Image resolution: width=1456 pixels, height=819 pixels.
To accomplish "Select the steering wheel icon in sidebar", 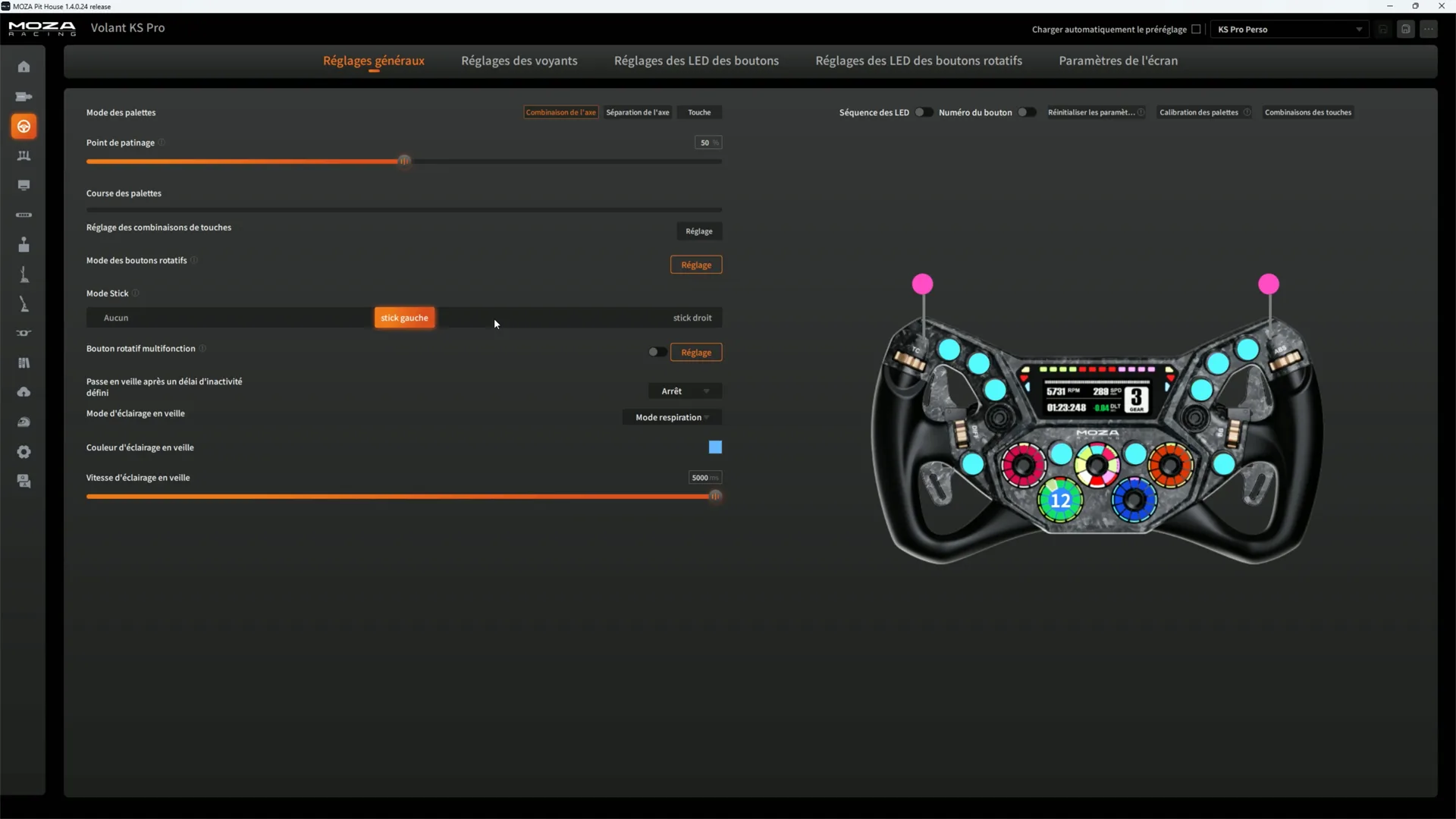I will 24,126.
